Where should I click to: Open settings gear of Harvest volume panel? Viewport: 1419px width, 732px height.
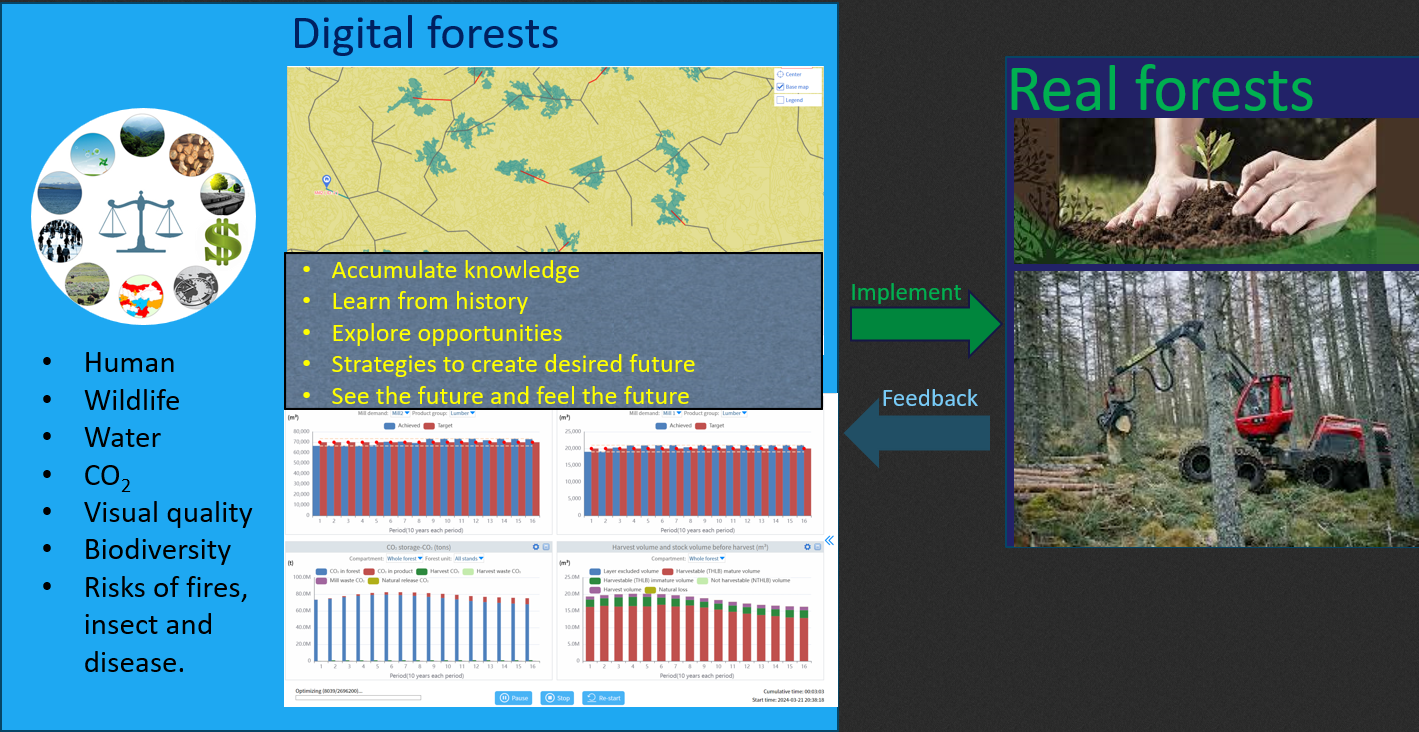807,547
